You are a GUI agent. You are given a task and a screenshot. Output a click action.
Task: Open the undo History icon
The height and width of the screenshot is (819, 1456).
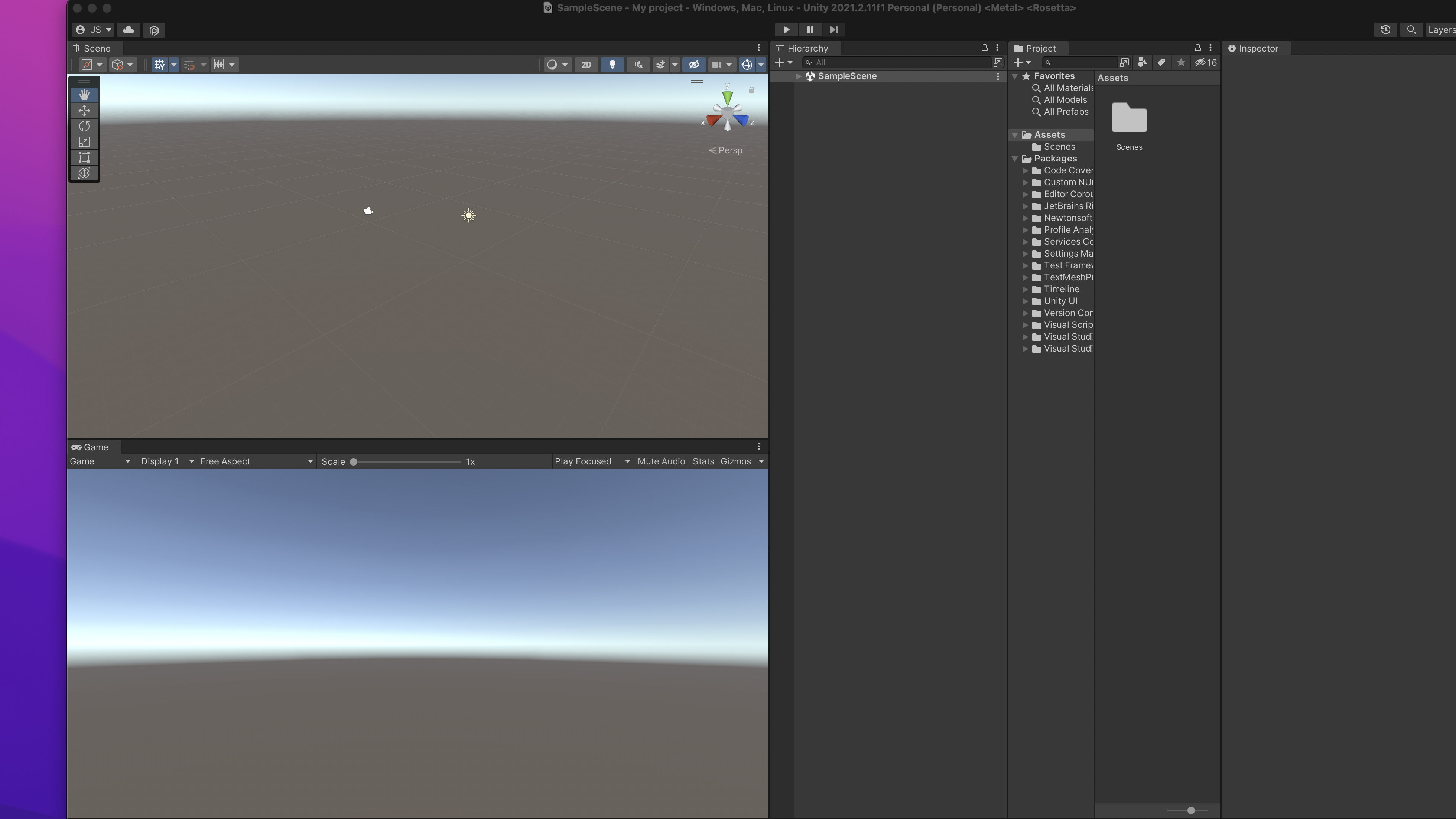tap(1385, 30)
